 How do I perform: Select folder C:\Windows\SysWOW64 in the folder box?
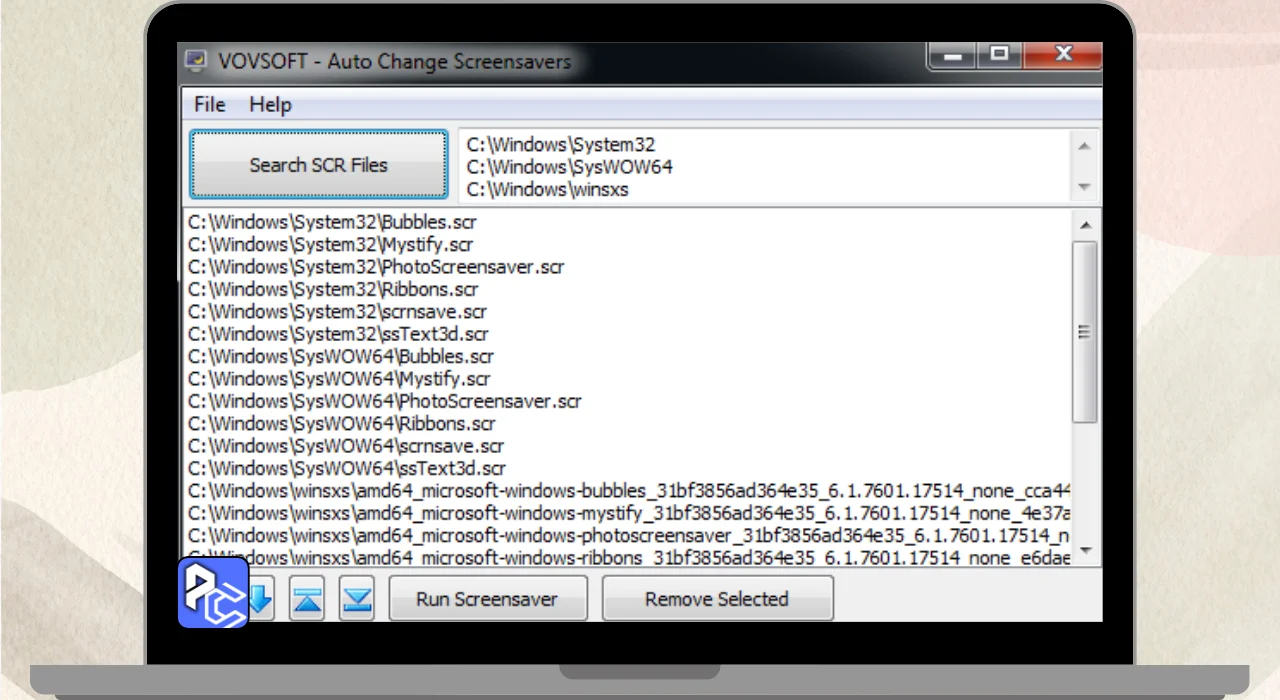click(x=570, y=167)
